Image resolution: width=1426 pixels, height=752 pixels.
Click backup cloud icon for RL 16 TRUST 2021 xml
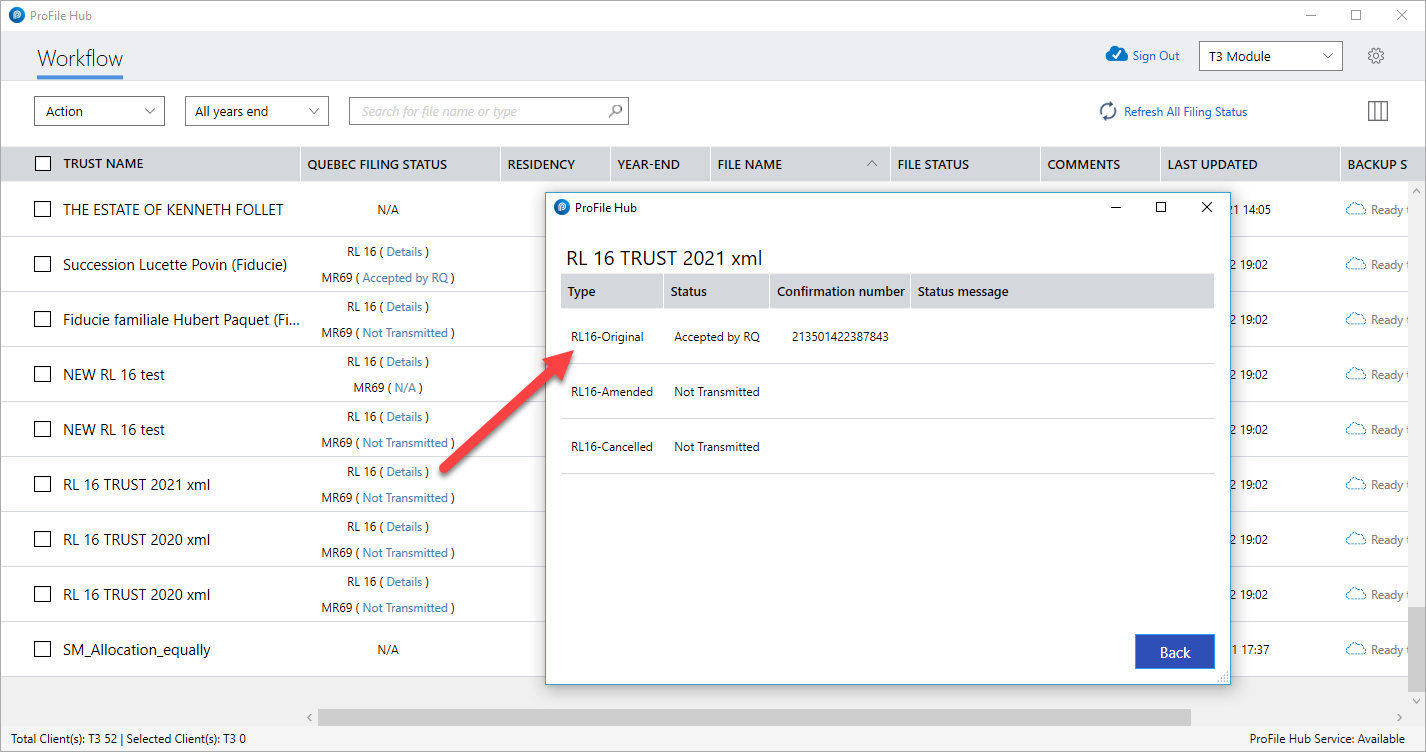coord(1356,484)
